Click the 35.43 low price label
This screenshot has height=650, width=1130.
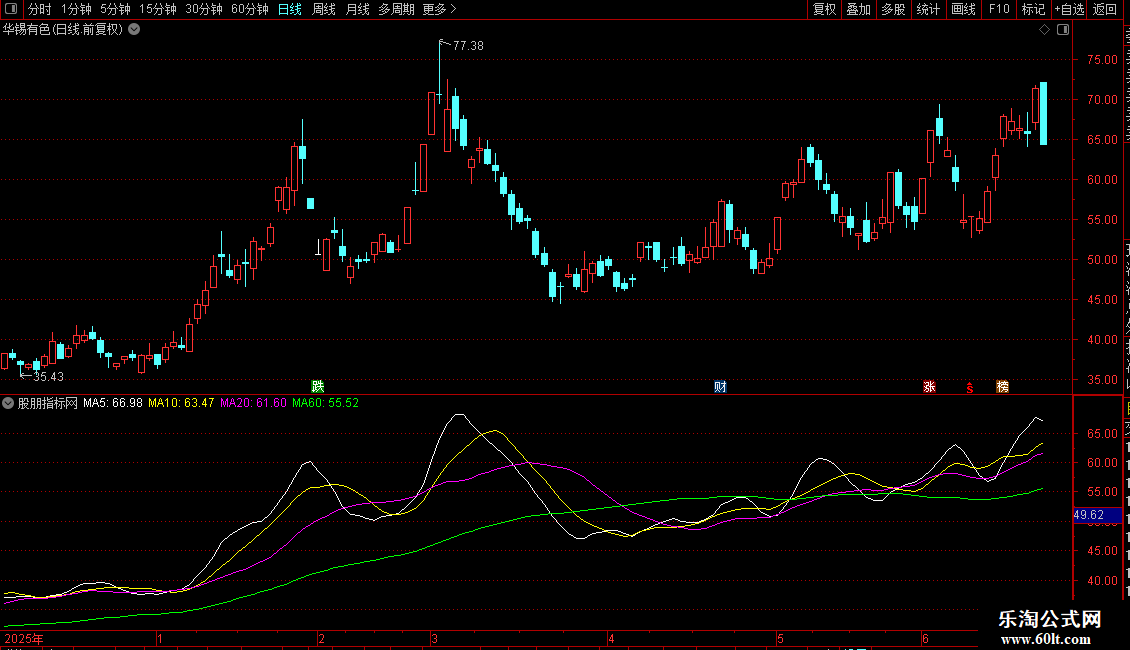coord(48,376)
